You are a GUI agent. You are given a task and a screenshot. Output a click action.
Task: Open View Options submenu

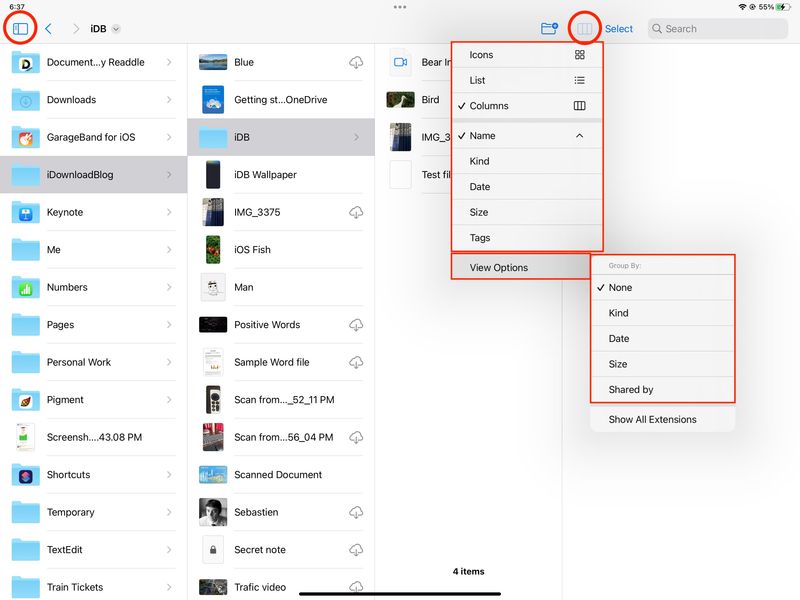[520, 267]
